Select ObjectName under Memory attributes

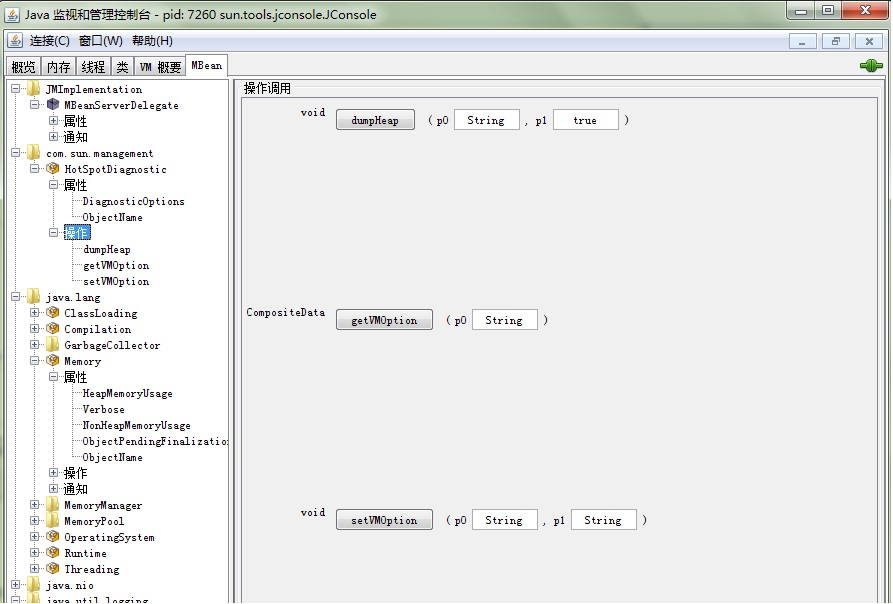112,457
